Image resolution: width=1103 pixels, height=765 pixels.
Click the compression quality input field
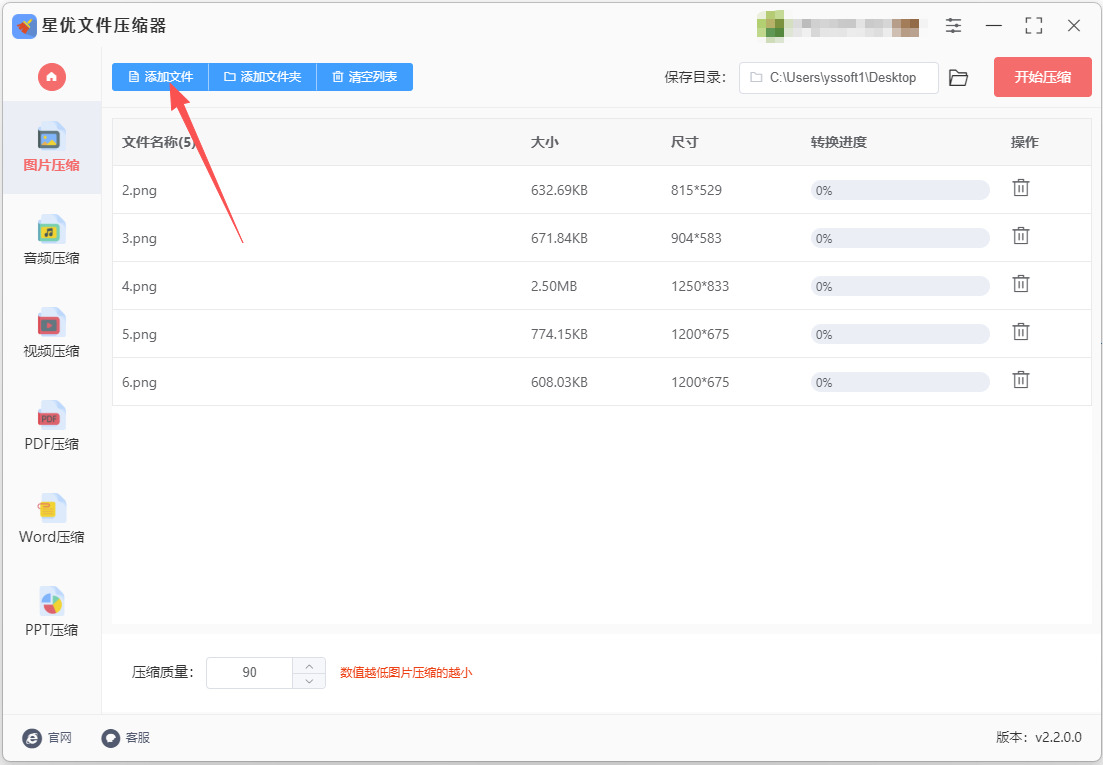[x=250, y=673]
